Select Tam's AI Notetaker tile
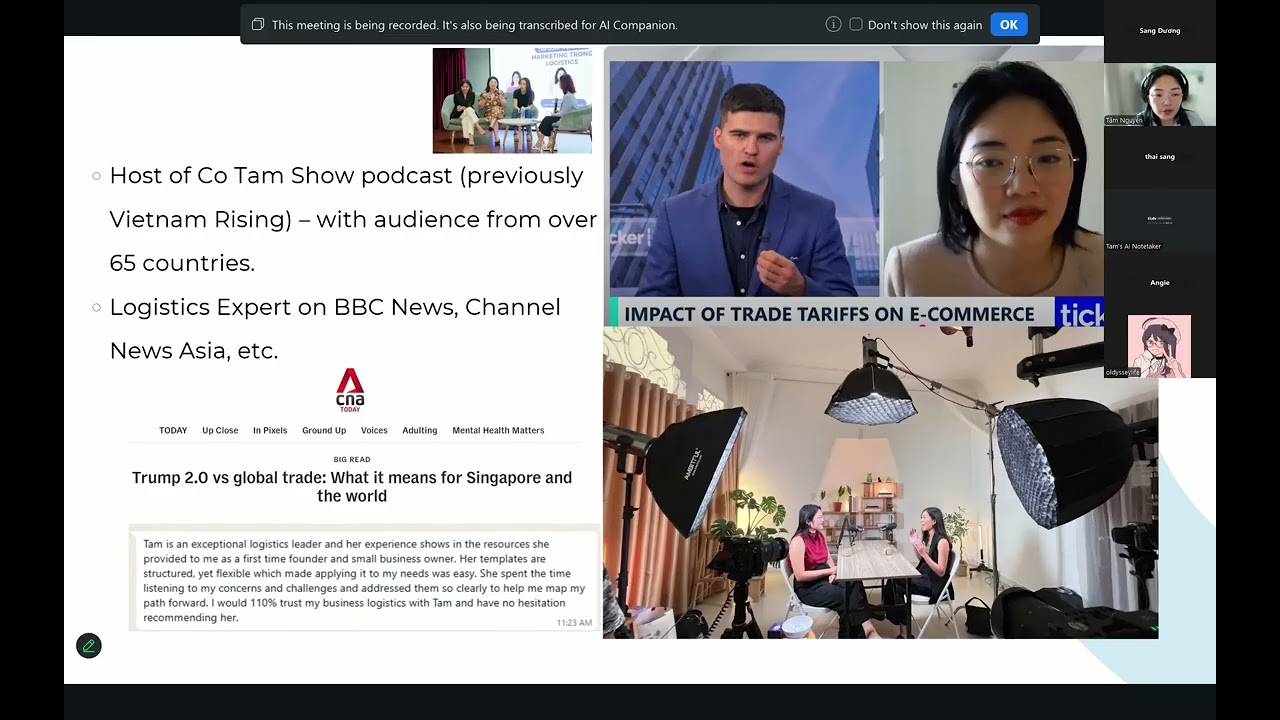Viewport: 1280px width, 720px height. click(1160, 220)
